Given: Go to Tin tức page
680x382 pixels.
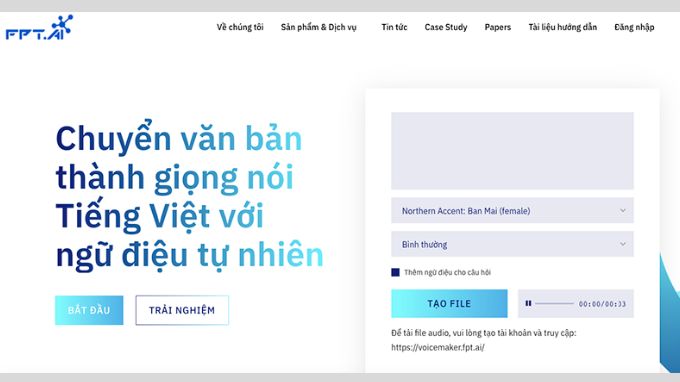Looking at the screenshot, I should [x=394, y=27].
